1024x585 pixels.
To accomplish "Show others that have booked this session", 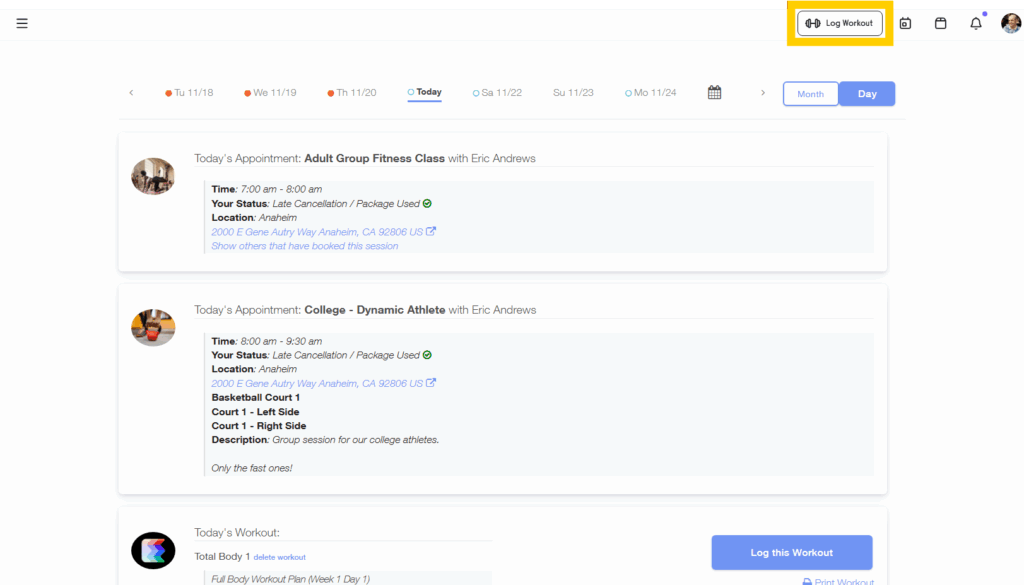I will pos(304,246).
